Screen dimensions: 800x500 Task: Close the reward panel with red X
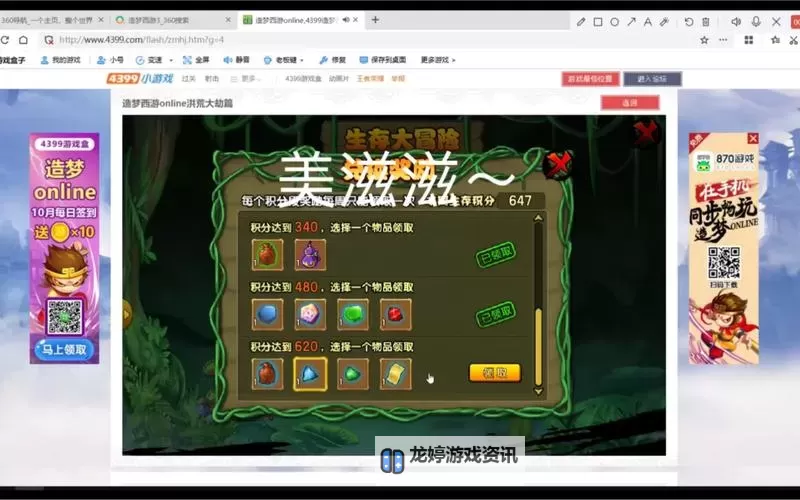pos(561,162)
